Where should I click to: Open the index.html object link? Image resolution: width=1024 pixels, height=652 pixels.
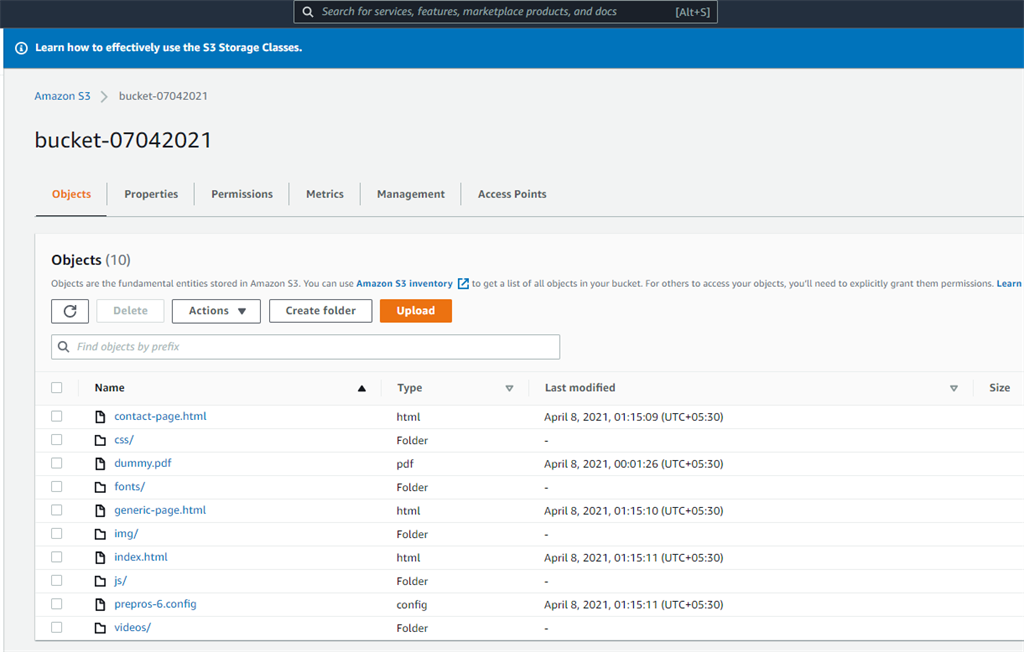[140, 557]
